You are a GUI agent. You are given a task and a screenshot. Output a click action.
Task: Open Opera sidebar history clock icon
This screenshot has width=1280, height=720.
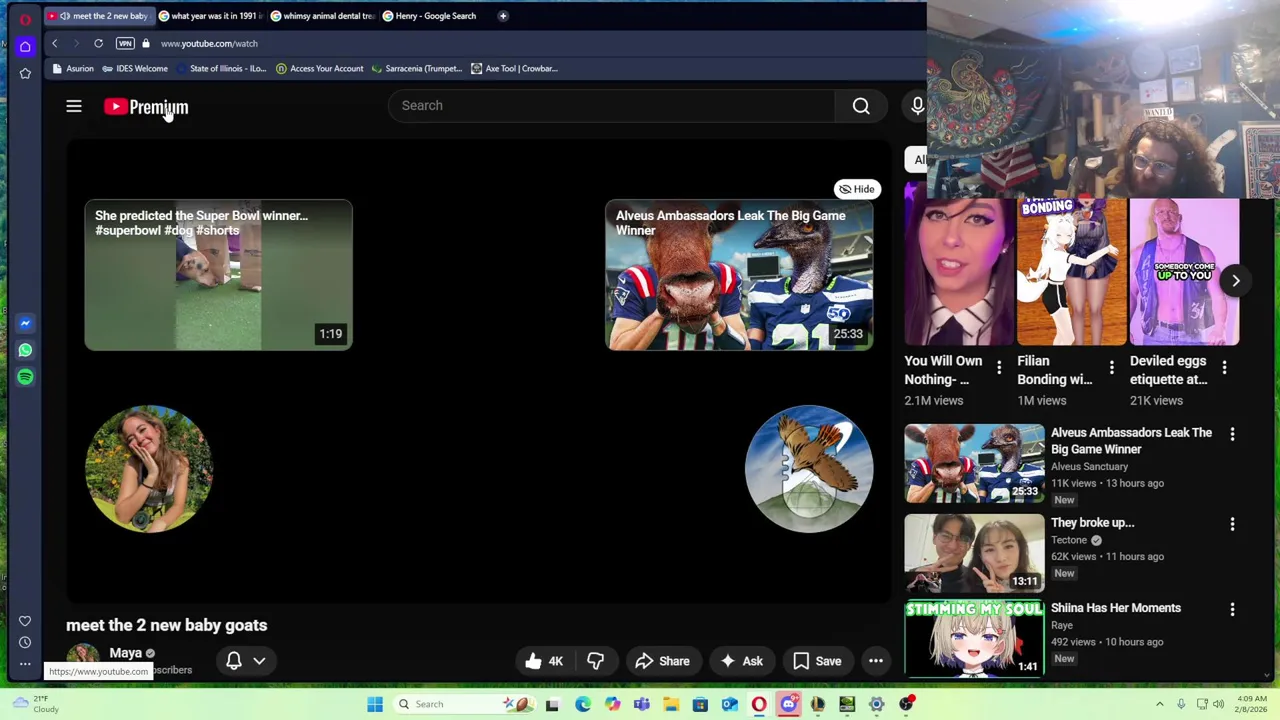click(25, 642)
